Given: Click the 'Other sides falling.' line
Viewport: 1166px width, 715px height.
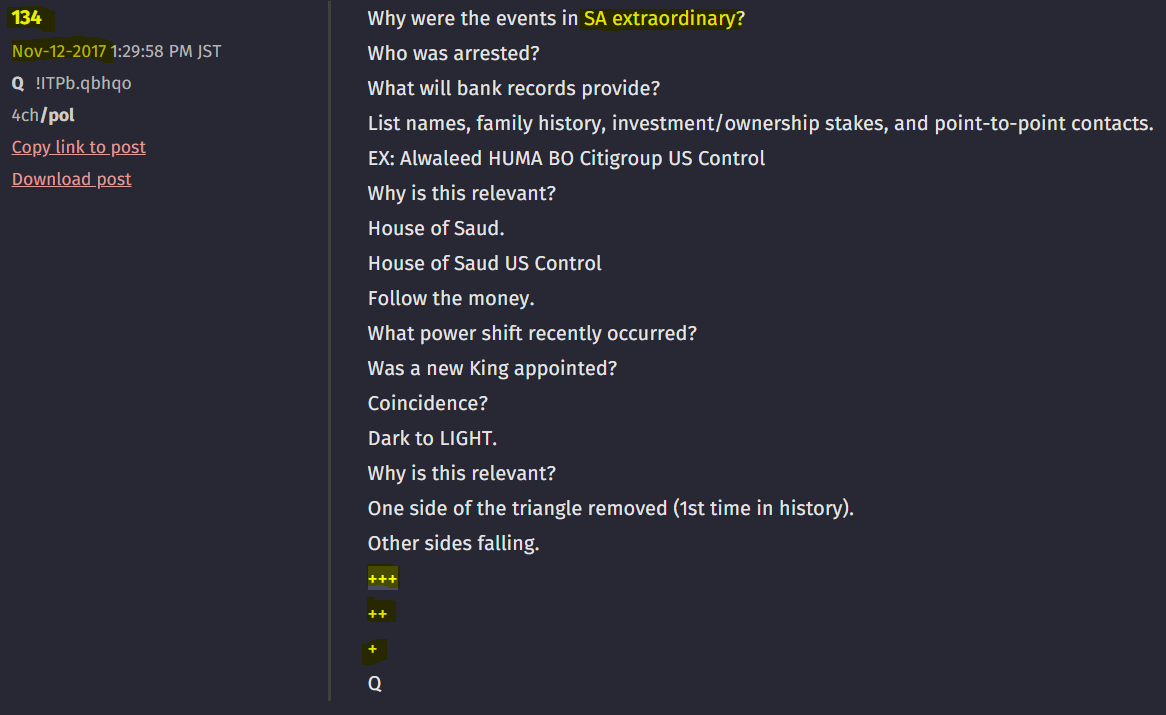Looking at the screenshot, I should [454, 543].
